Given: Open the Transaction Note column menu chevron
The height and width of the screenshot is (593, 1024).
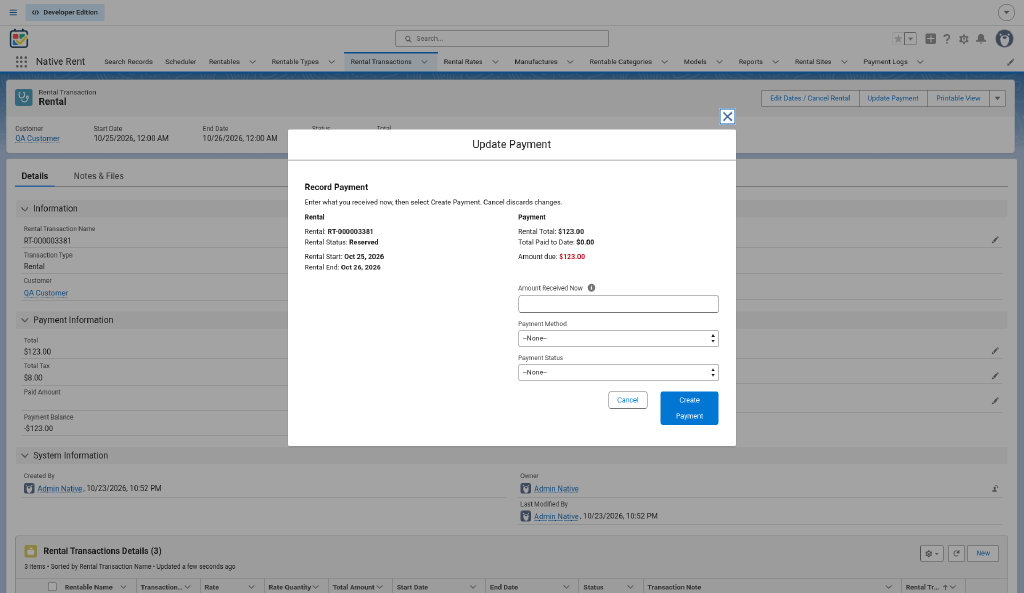Looking at the screenshot, I should [x=889, y=587].
